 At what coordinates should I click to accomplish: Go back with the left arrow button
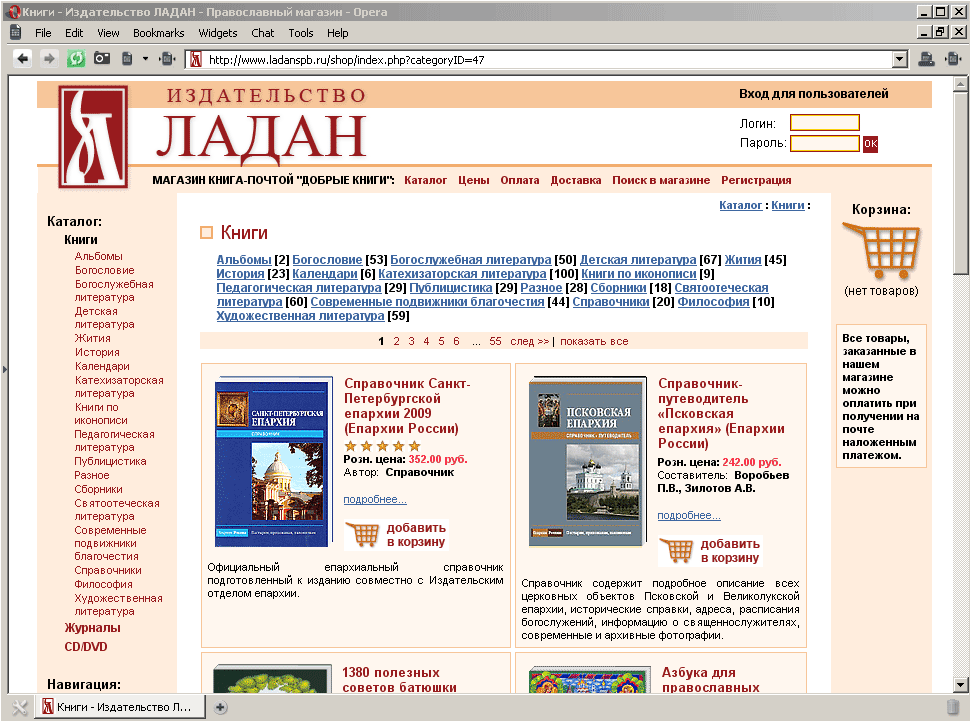tap(23, 59)
